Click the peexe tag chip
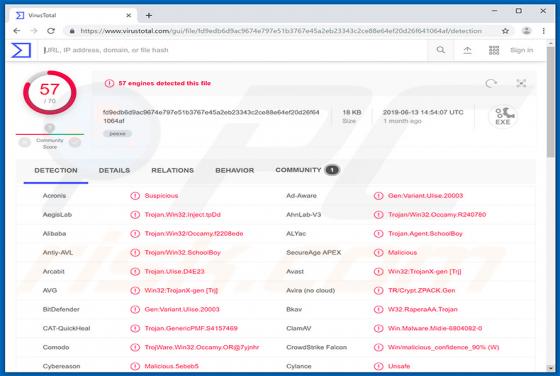560x376 pixels. pyautogui.click(x=118, y=134)
